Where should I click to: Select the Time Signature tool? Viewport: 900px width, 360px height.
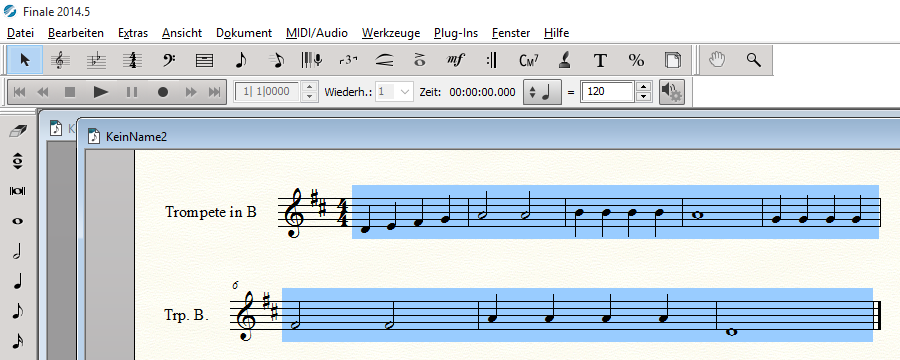tap(133, 60)
